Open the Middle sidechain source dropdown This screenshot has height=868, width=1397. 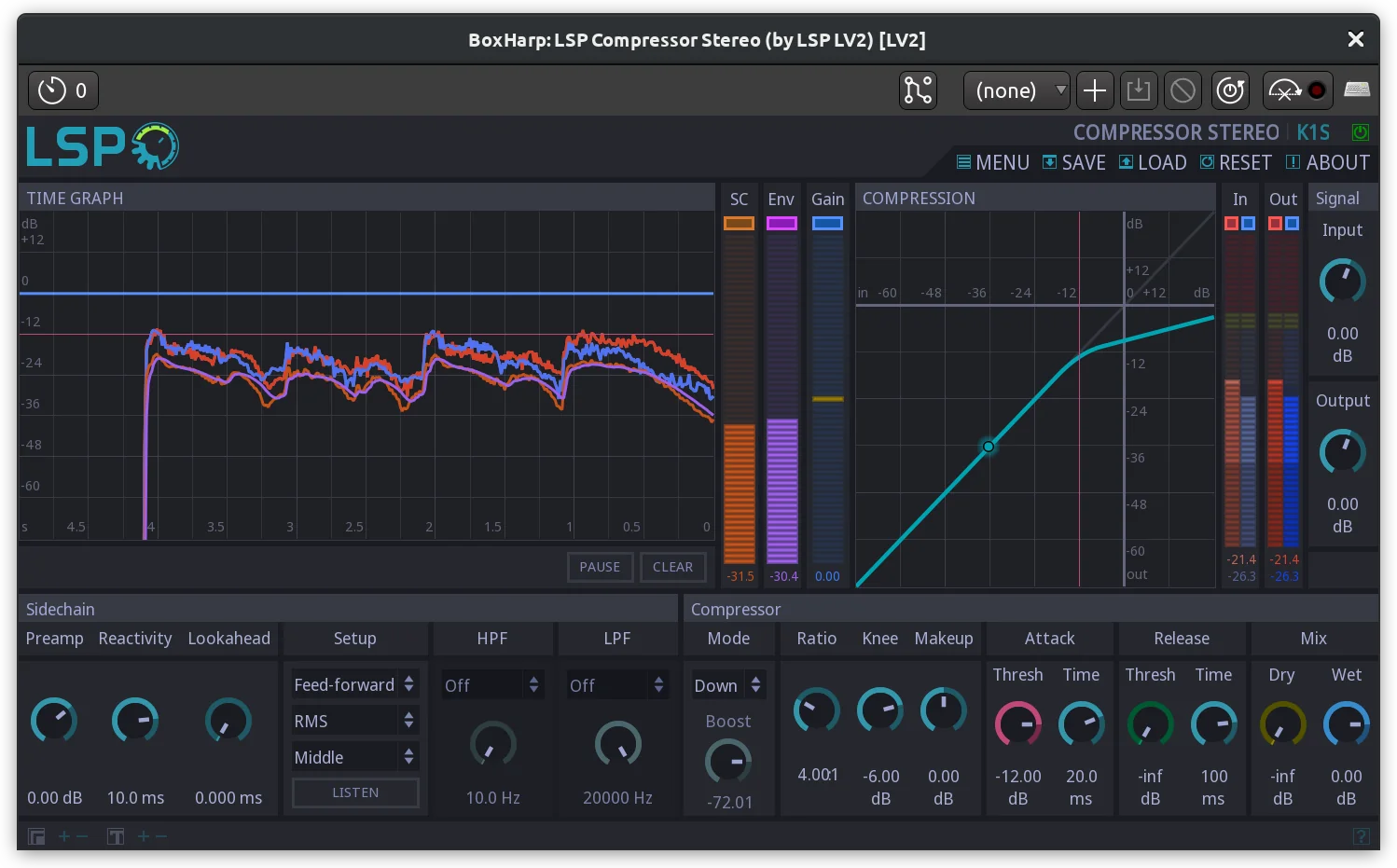point(355,757)
